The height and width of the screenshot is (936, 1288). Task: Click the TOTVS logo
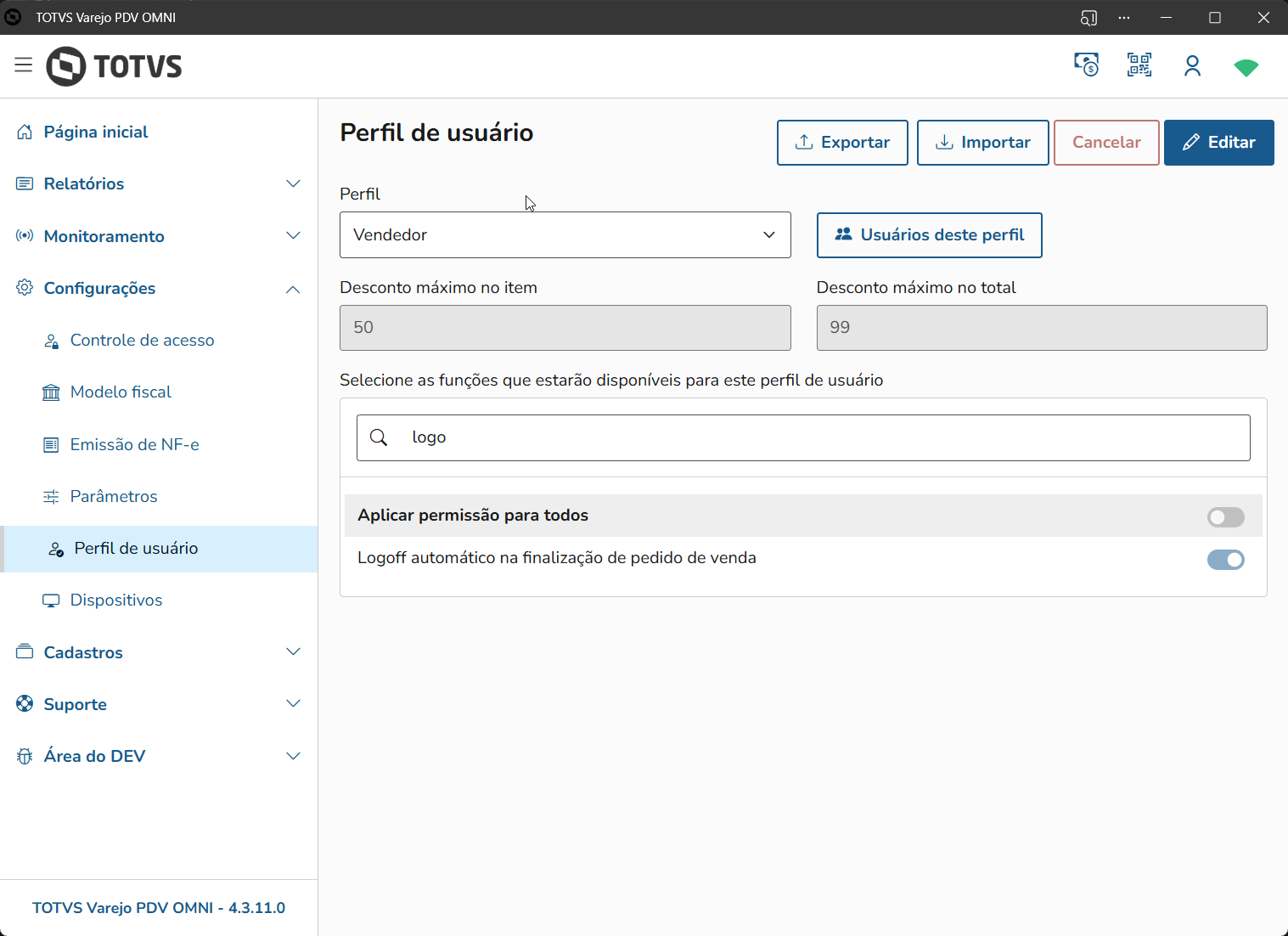(115, 66)
